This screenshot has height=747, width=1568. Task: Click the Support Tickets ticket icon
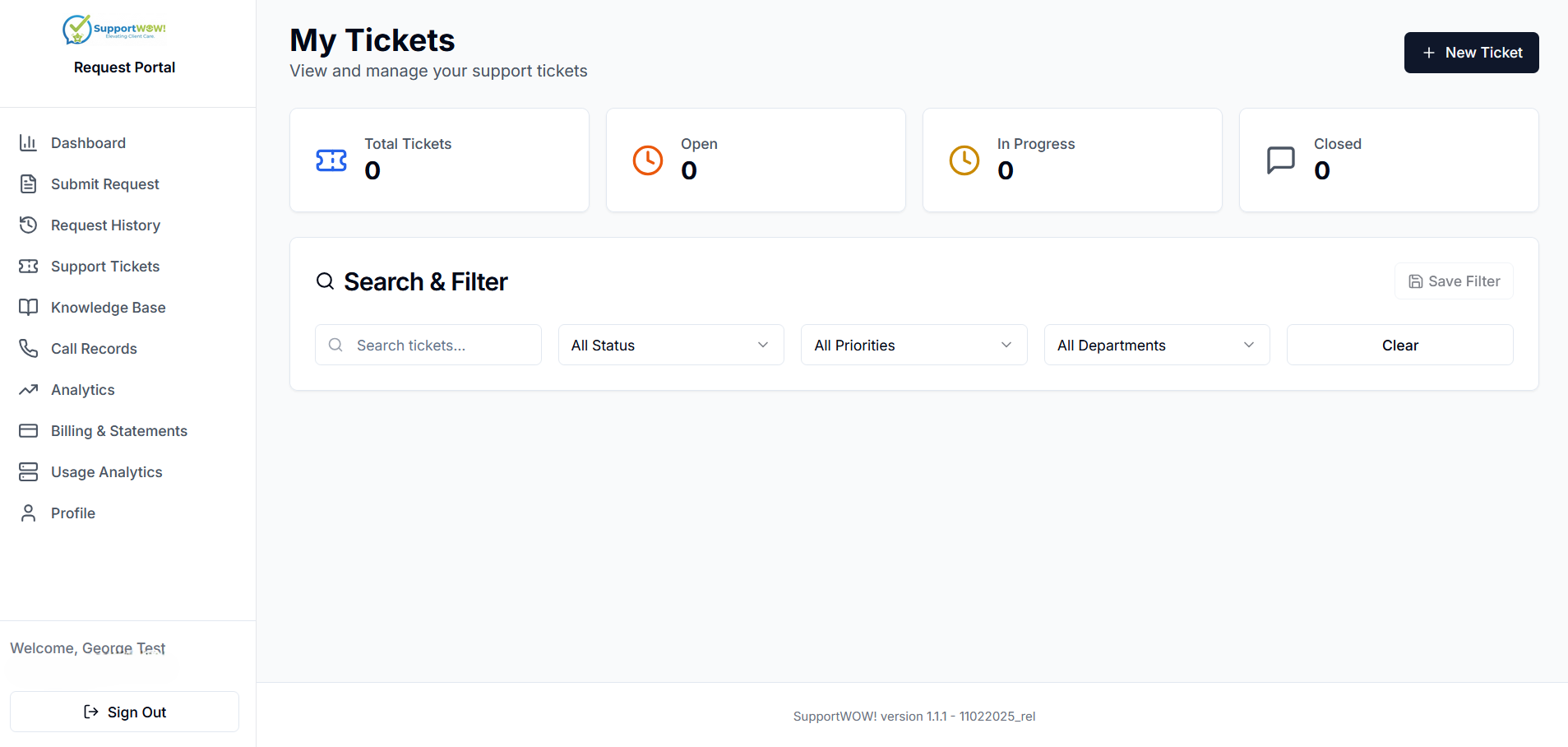28,267
